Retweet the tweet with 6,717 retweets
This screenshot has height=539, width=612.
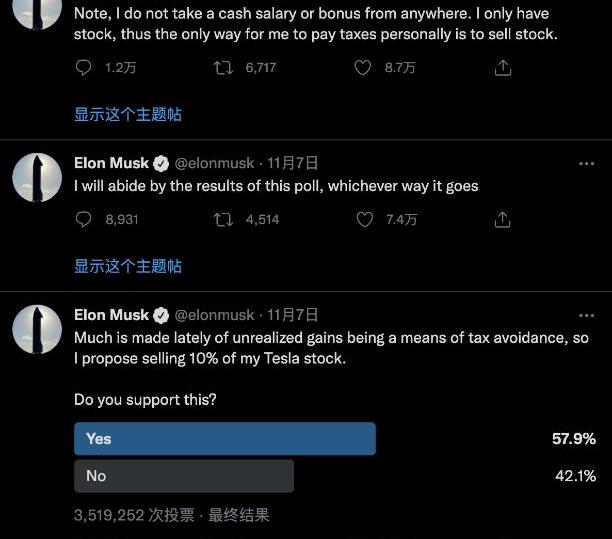point(224,68)
